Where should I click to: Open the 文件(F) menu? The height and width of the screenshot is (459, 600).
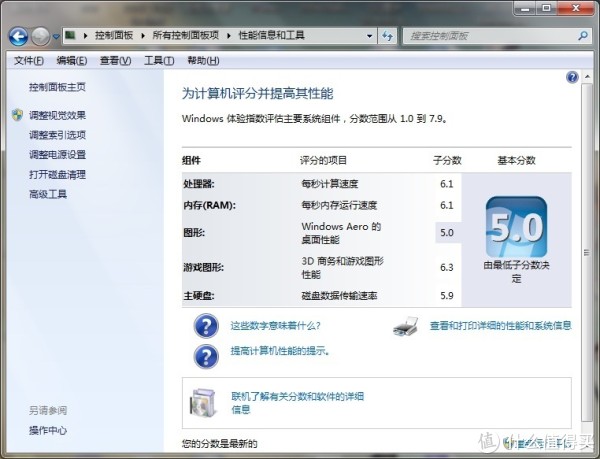[x=29, y=60]
